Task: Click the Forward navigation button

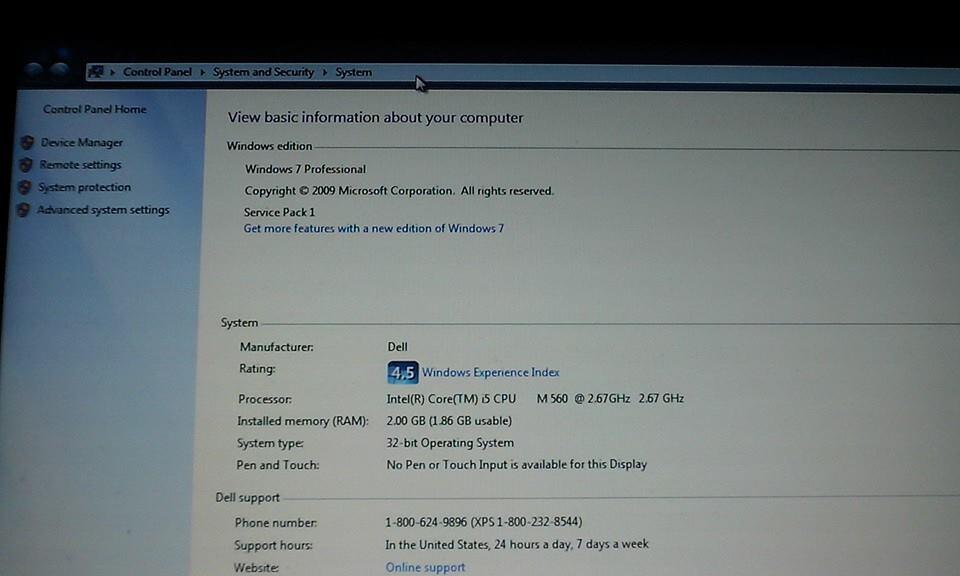Action: coord(59,70)
